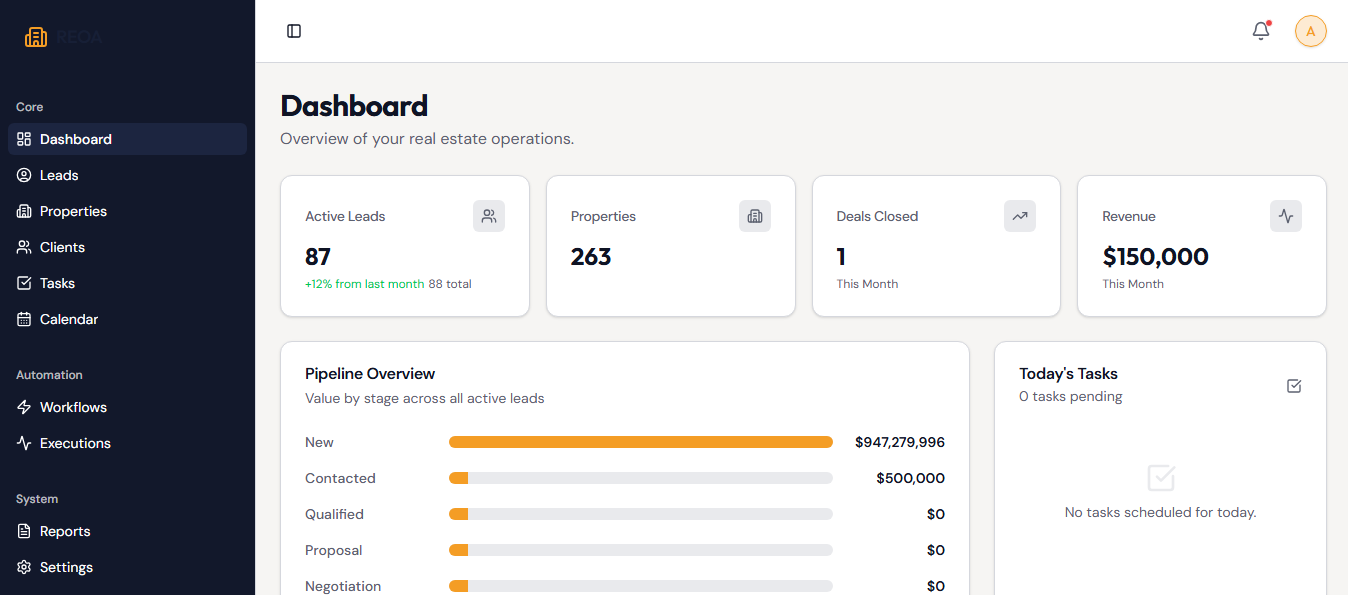Open Reports under System
1348x595 pixels.
point(127,531)
